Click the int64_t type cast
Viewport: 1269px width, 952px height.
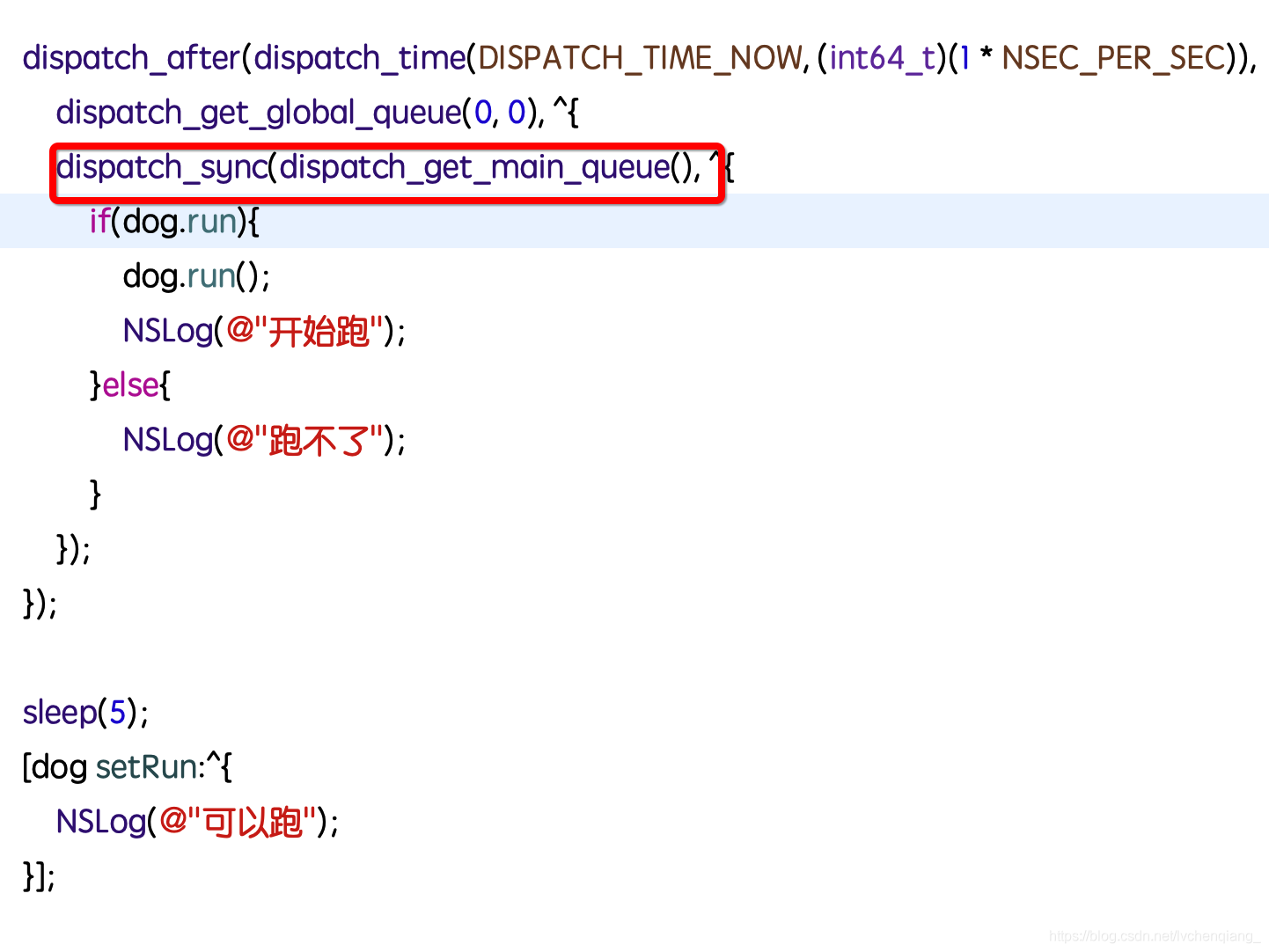coord(882,58)
